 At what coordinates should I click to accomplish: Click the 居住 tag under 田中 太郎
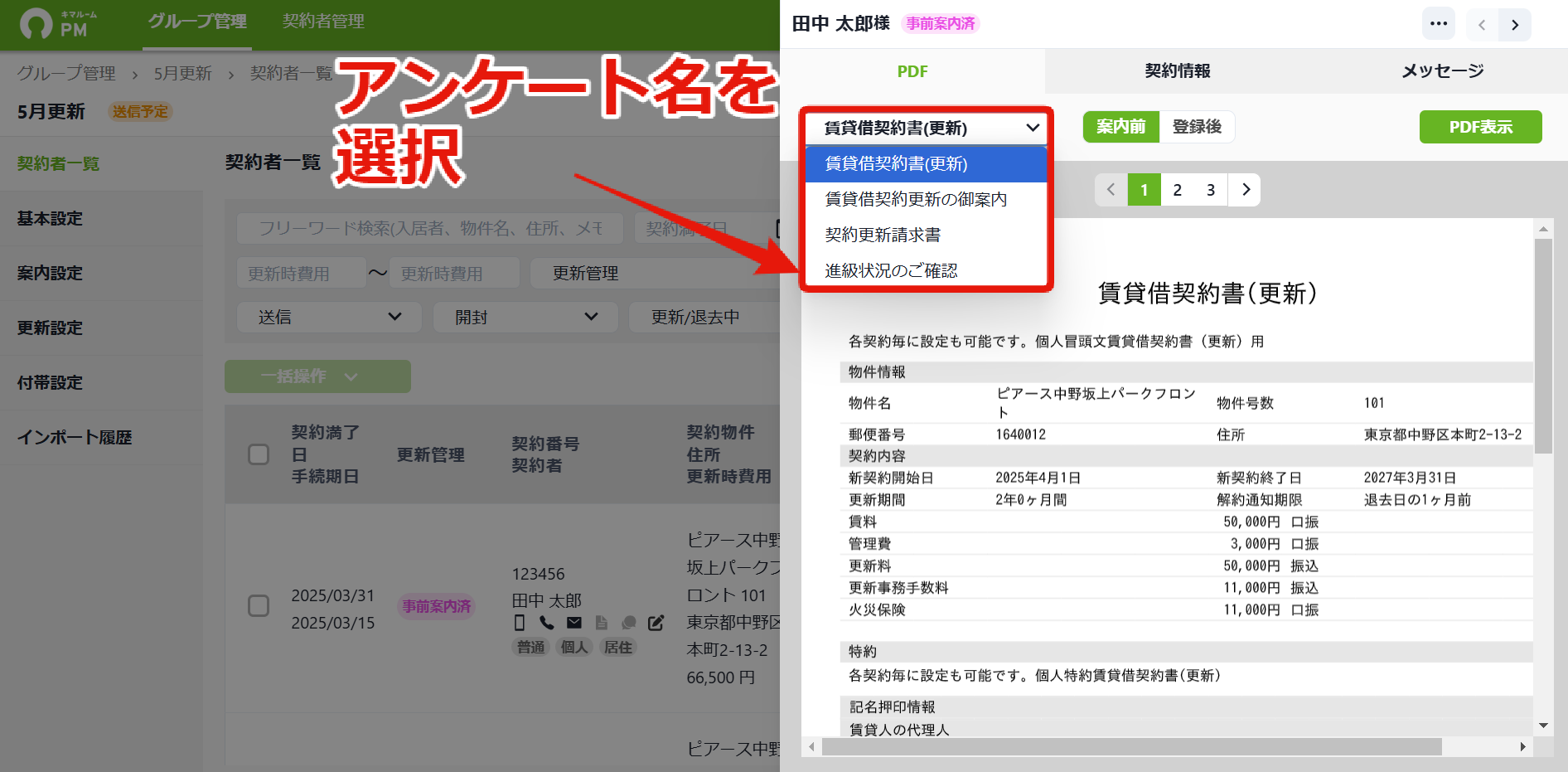(617, 648)
